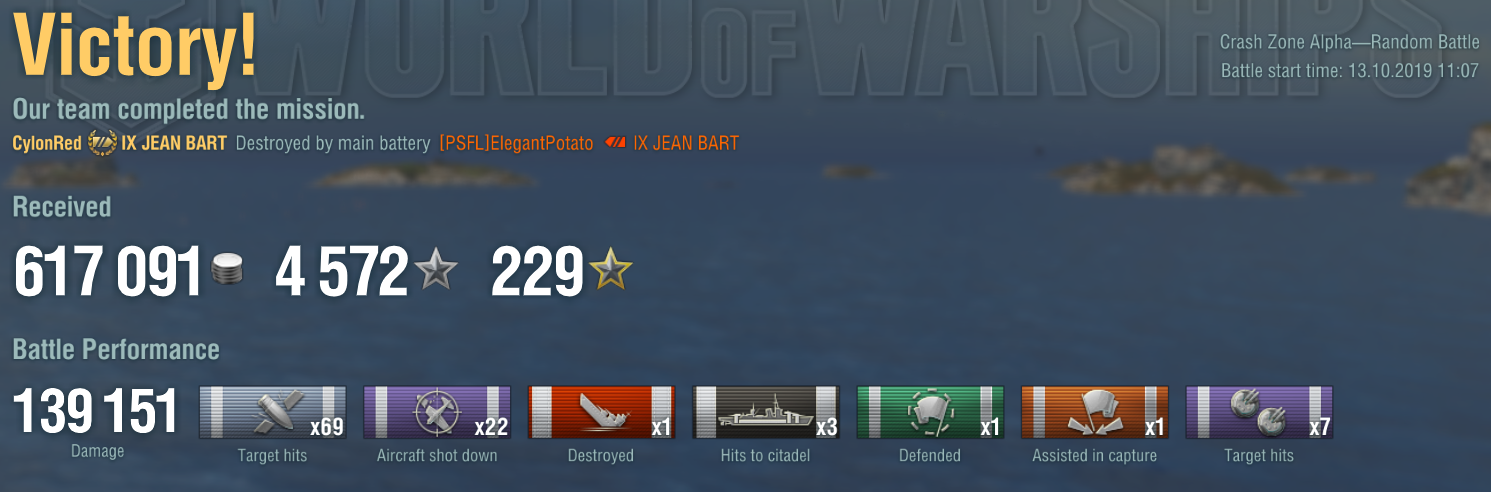Click the Crash Zone Alpha—Random Battle label
Viewport: 1491px width, 492px height.
pyautogui.click(x=1349, y=42)
